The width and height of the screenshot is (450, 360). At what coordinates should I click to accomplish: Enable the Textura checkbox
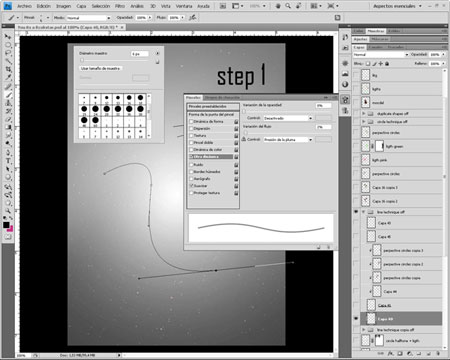pos(191,136)
